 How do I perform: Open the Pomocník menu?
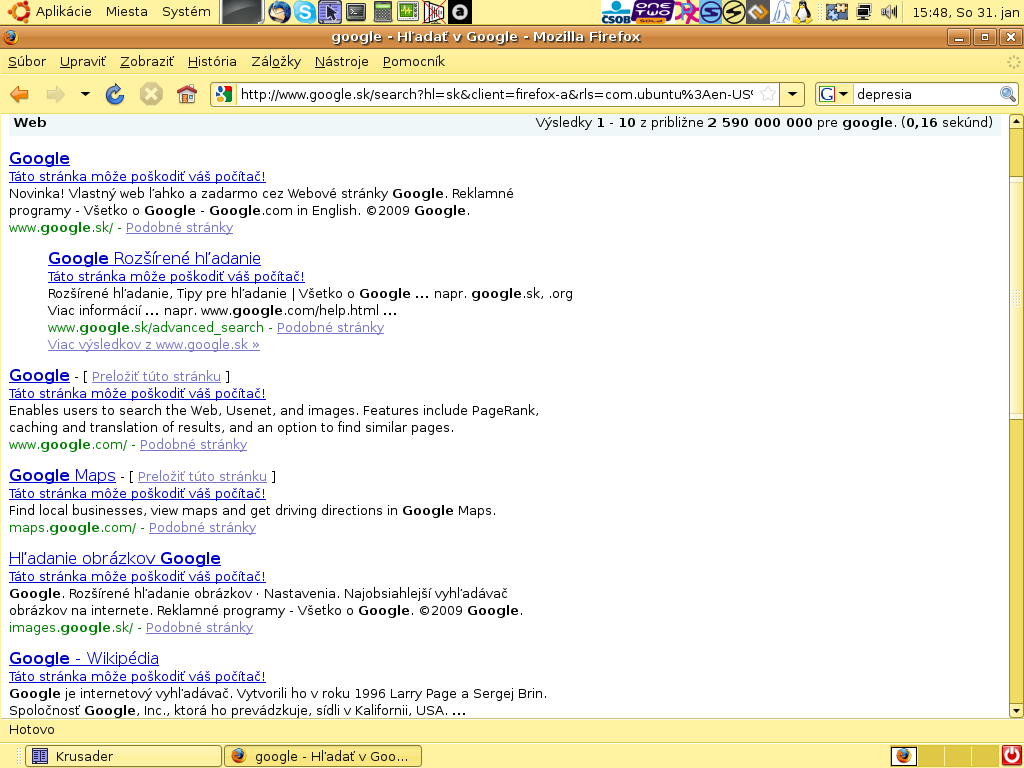413,61
